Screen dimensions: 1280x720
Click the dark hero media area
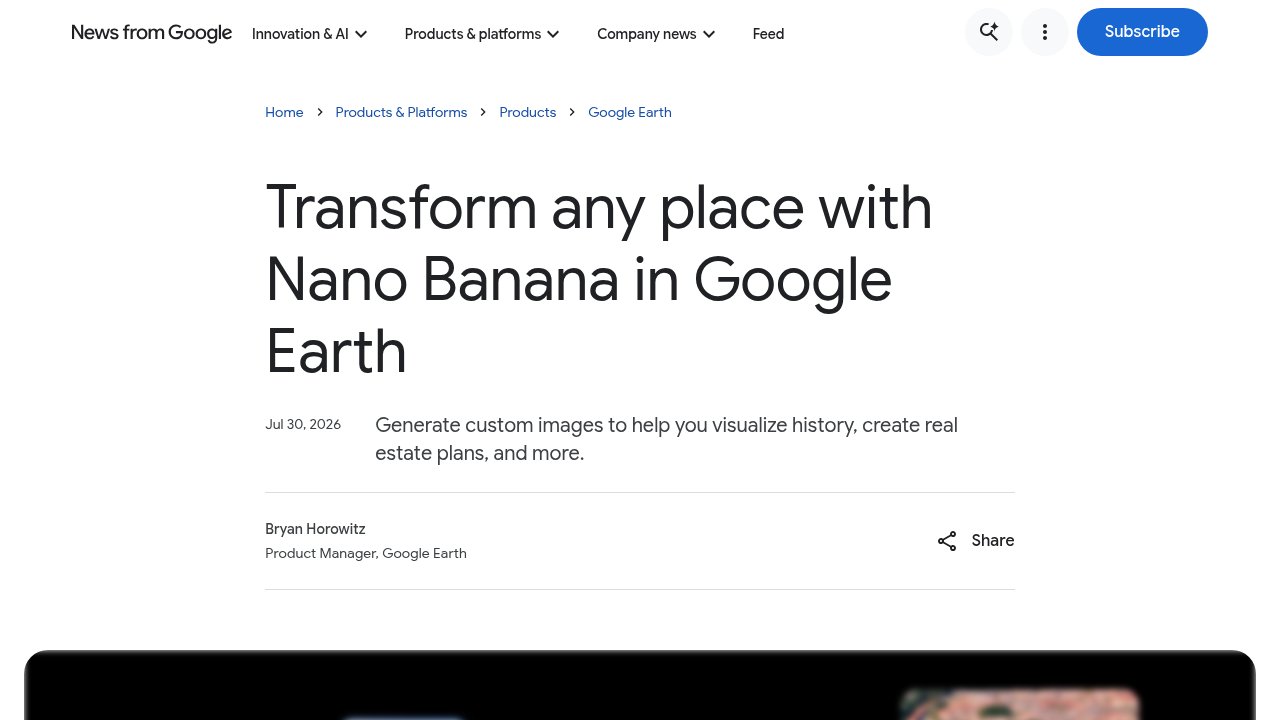(x=640, y=686)
